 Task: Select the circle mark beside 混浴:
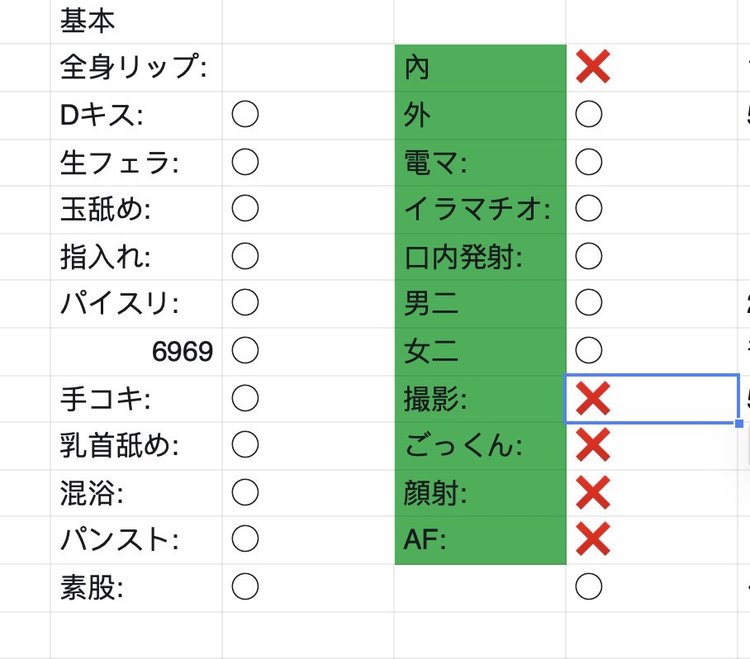245,493
